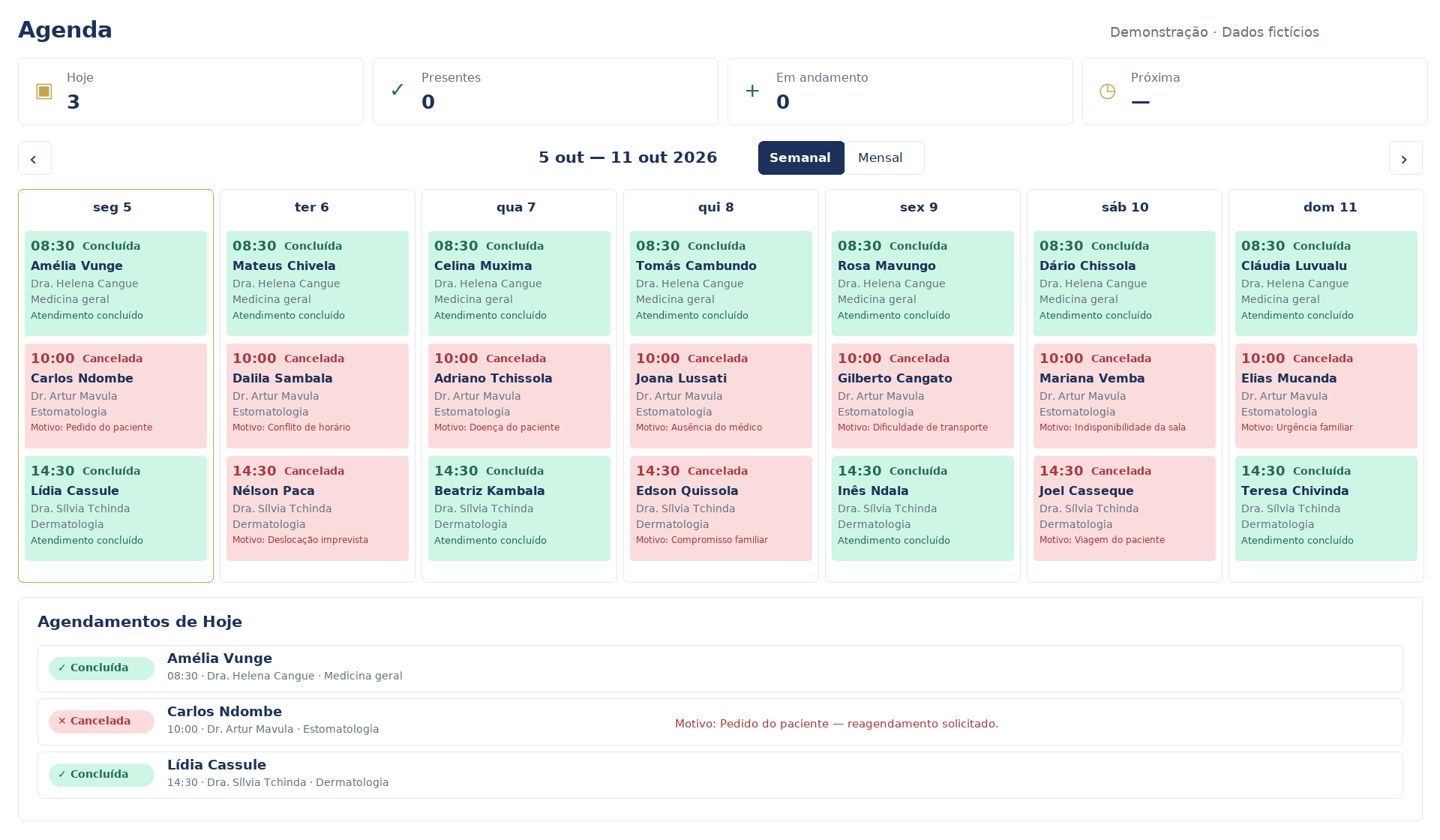Viewport: 1440px width, 840px height.
Task: Select the dom 11 day header
Action: click(x=1330, y=208)
